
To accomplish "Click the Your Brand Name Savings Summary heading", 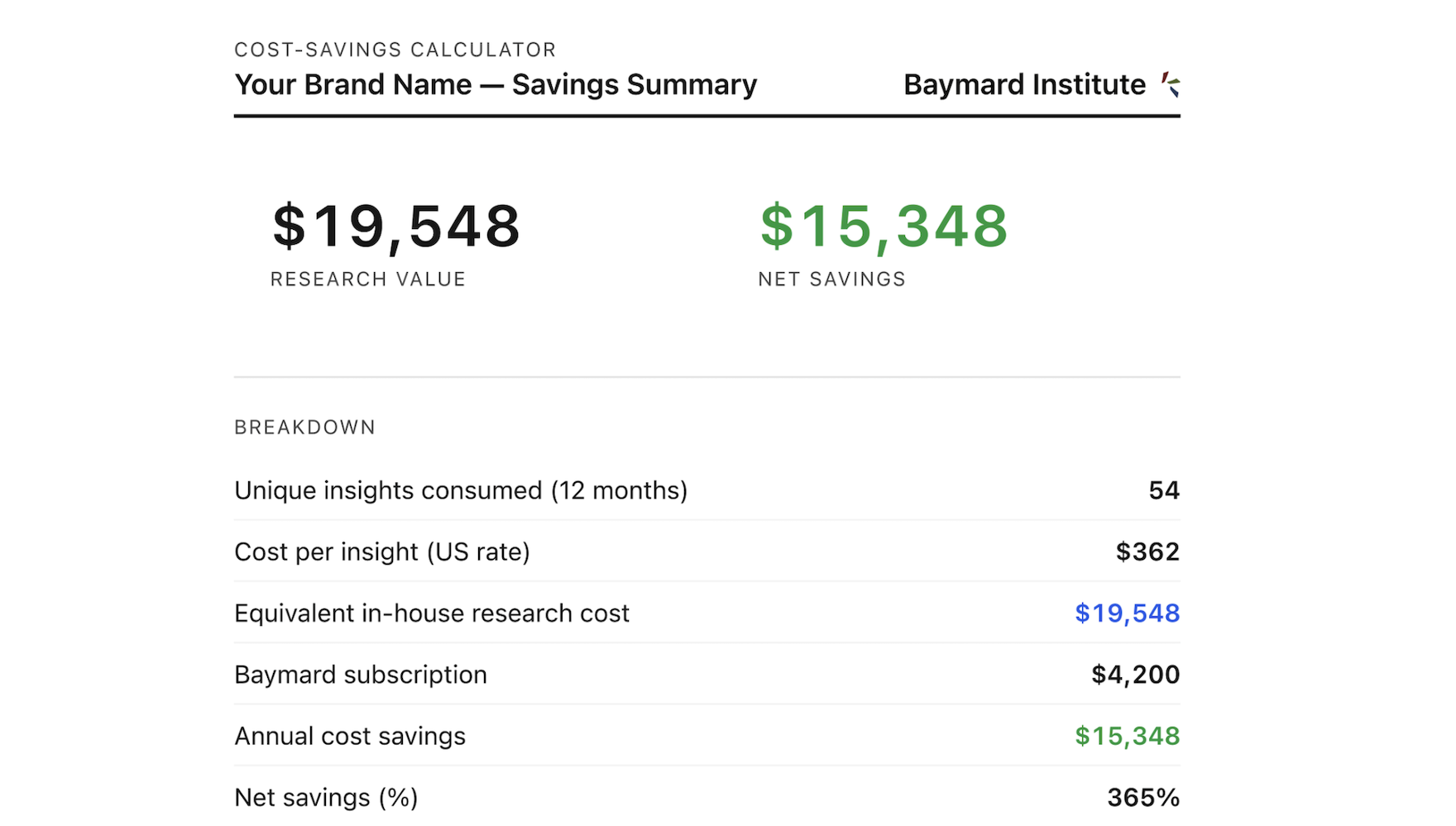I will point(496,84).
